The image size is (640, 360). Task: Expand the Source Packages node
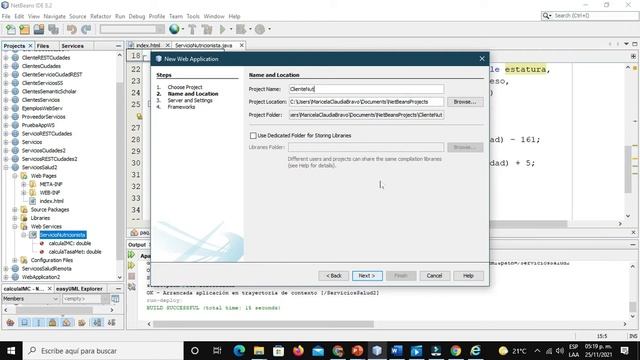pyautogui.click(x=15, y=209)
